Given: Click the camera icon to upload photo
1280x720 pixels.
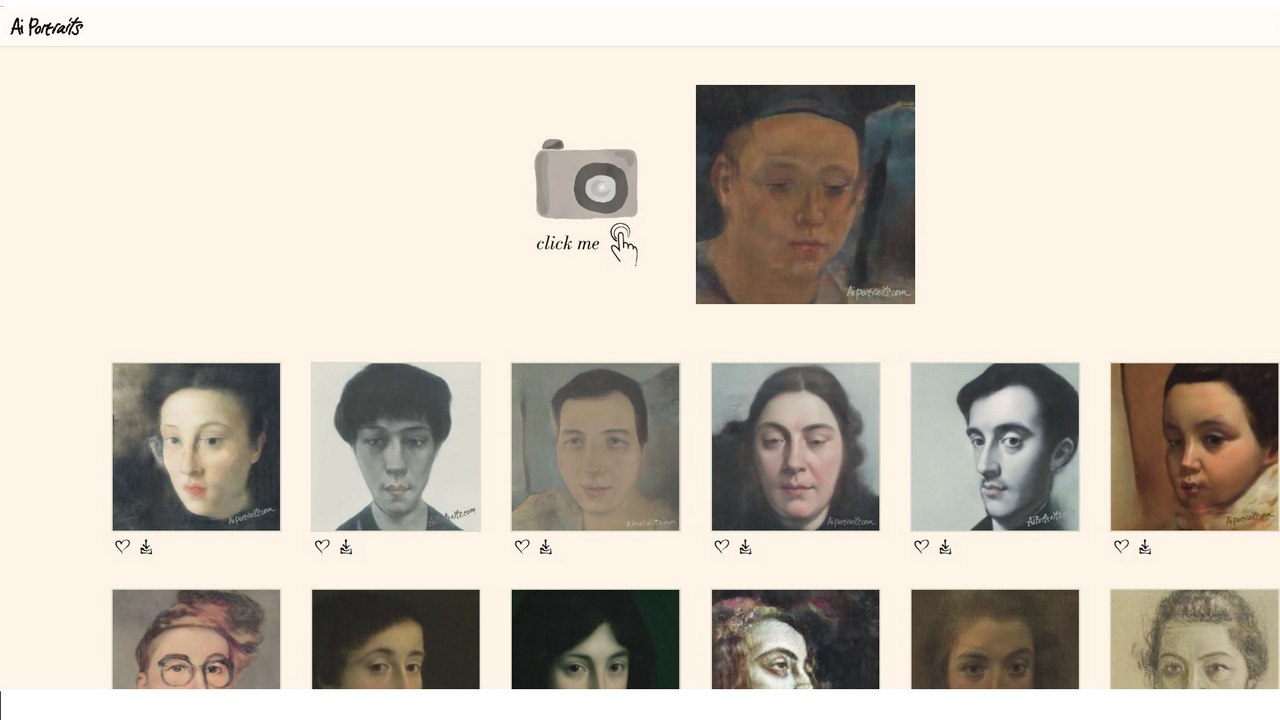Looking at the screenshot, I should (586, 178).
